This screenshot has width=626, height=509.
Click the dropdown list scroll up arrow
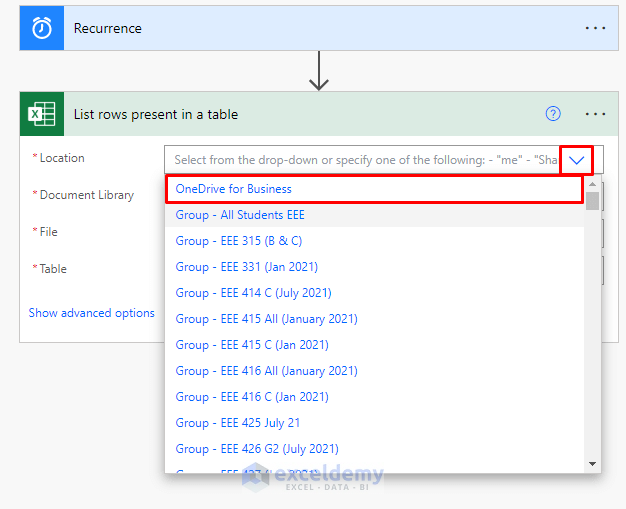(x=592, y=184)
